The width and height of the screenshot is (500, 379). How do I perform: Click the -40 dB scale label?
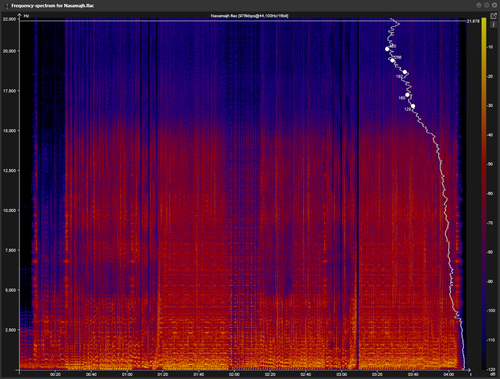pyautogui.click(x=490, y=135)
